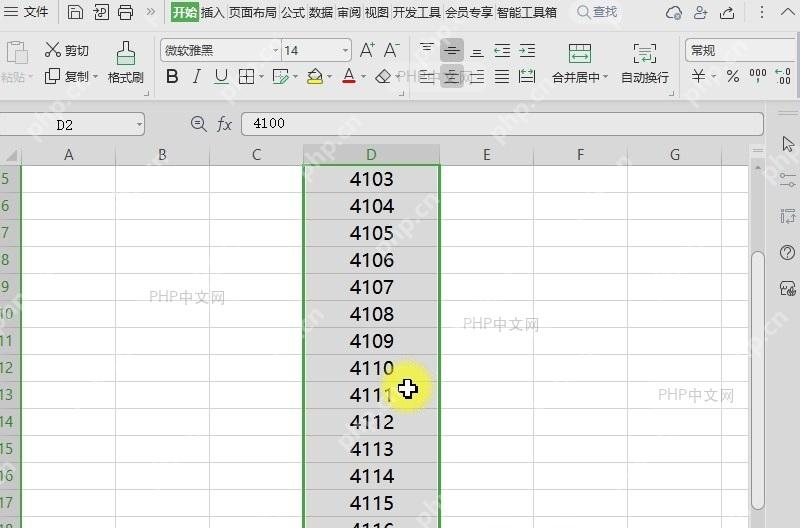Open the font color dropdown arrow
Image resolution: width=800 pixels, height=528 pixels.
363,77
